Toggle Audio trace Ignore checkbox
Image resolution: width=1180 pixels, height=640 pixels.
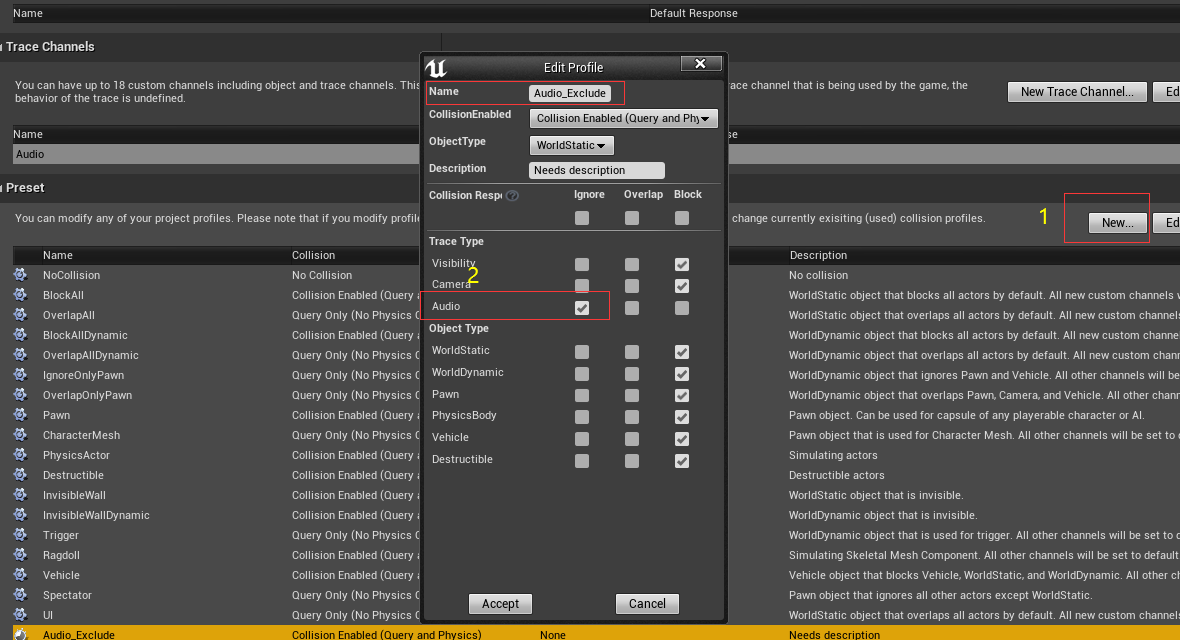coord(582,308)
